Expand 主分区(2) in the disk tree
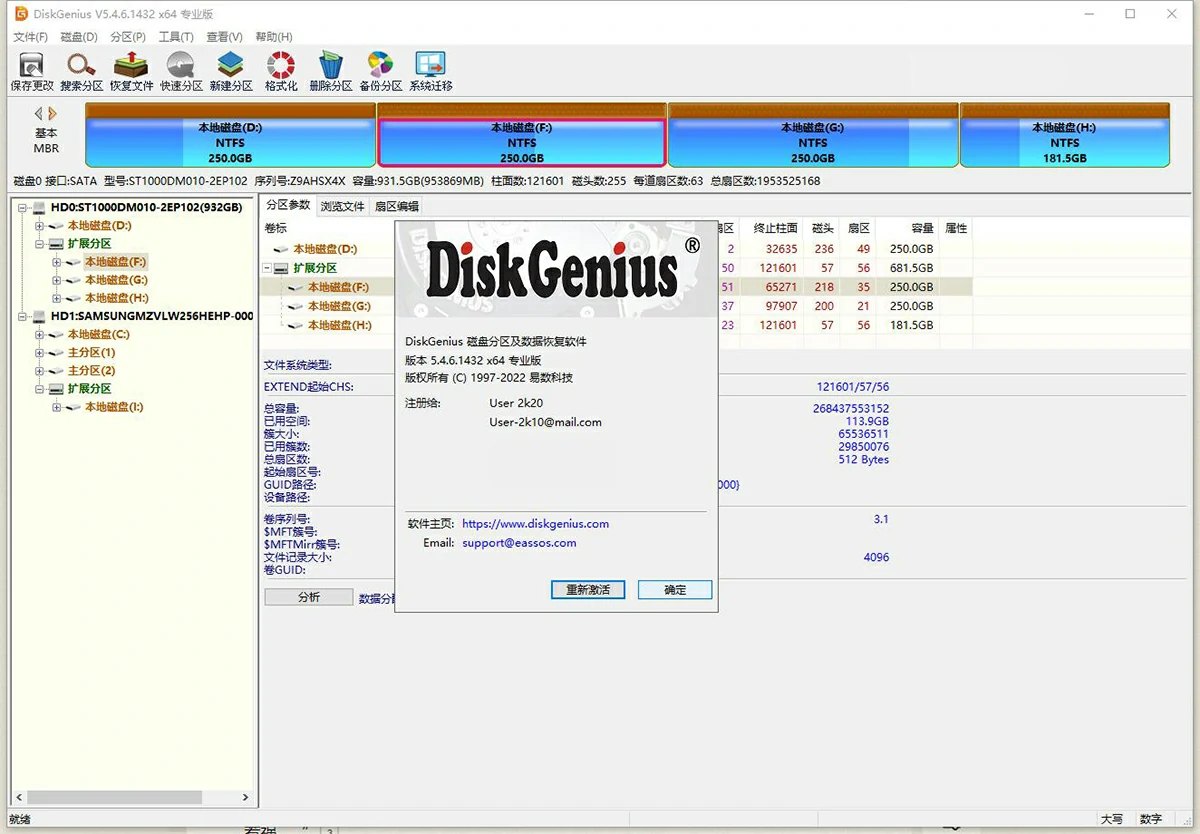 tap(39, 370)
